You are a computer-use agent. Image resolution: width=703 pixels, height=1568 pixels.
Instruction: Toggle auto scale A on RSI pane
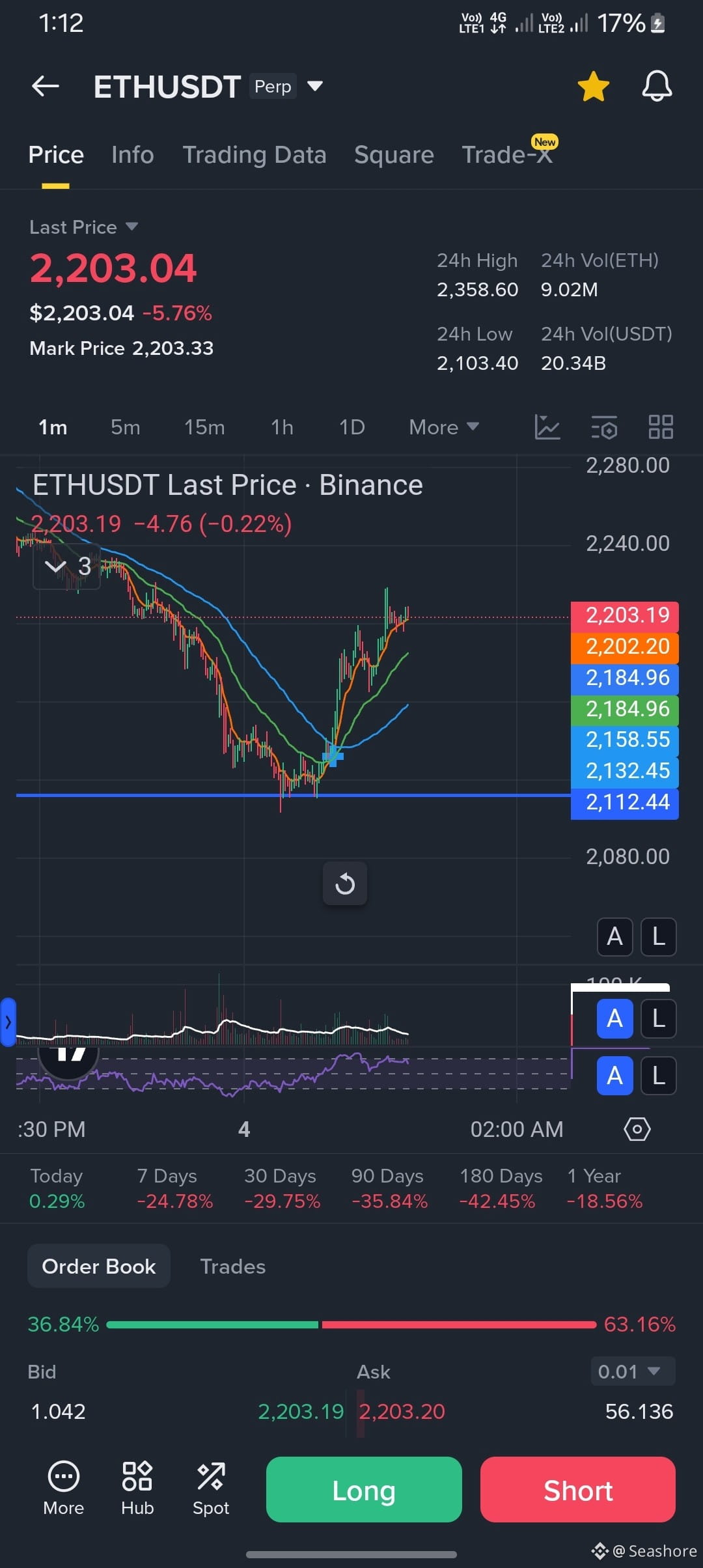[614, 1076]
